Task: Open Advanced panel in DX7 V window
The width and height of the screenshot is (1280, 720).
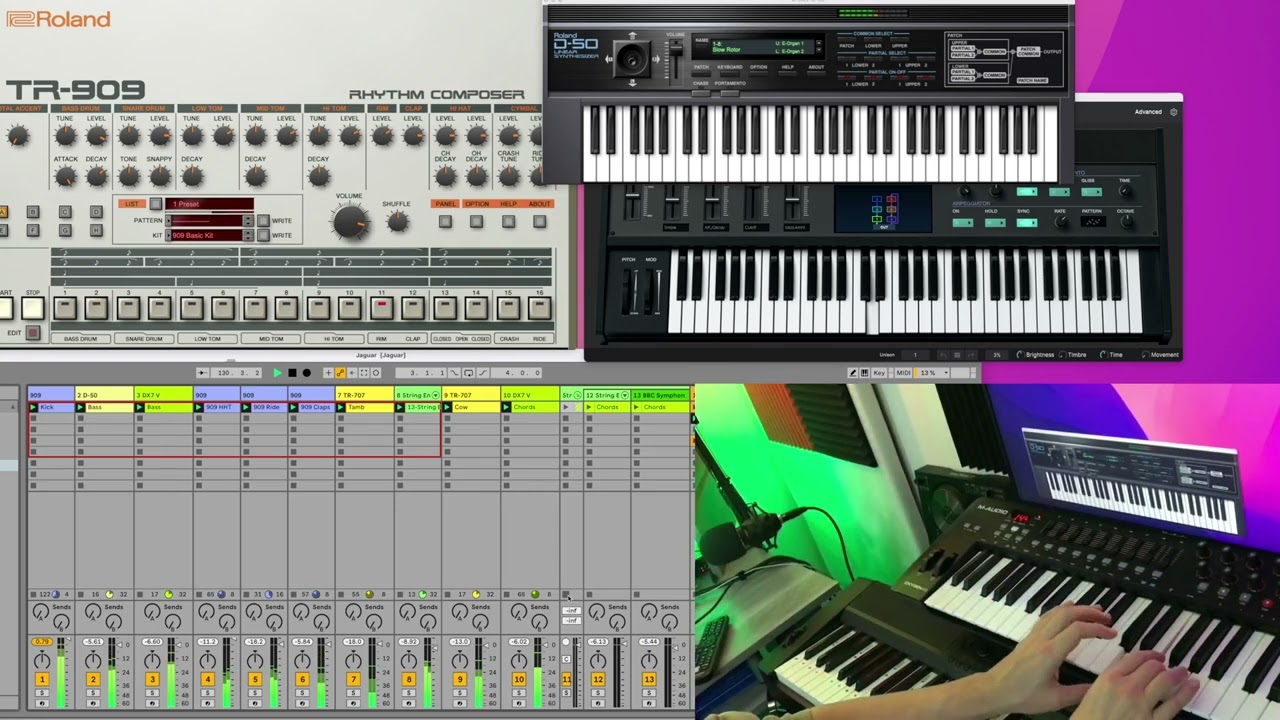Action: coord(1148,112)
